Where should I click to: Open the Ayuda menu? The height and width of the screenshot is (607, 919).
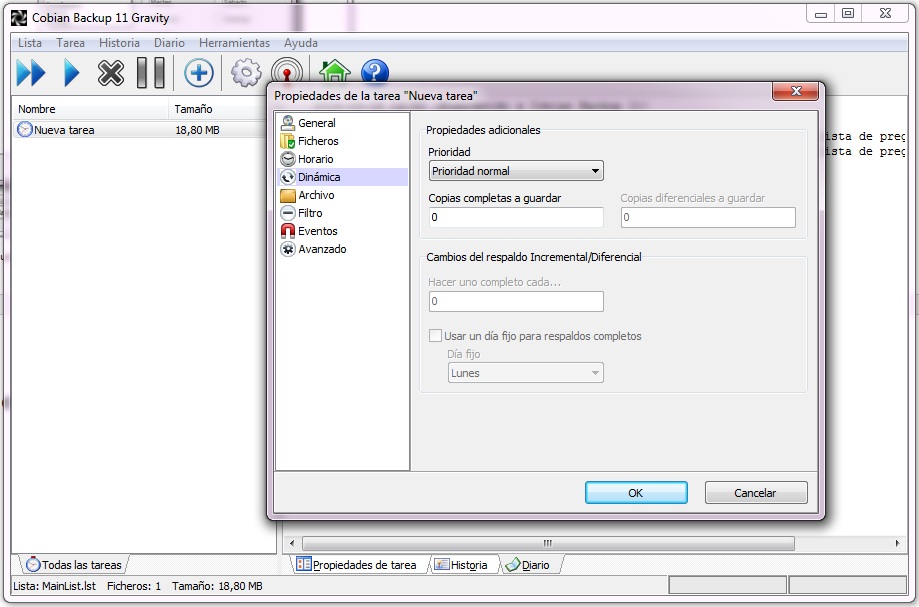click(301, 43)
